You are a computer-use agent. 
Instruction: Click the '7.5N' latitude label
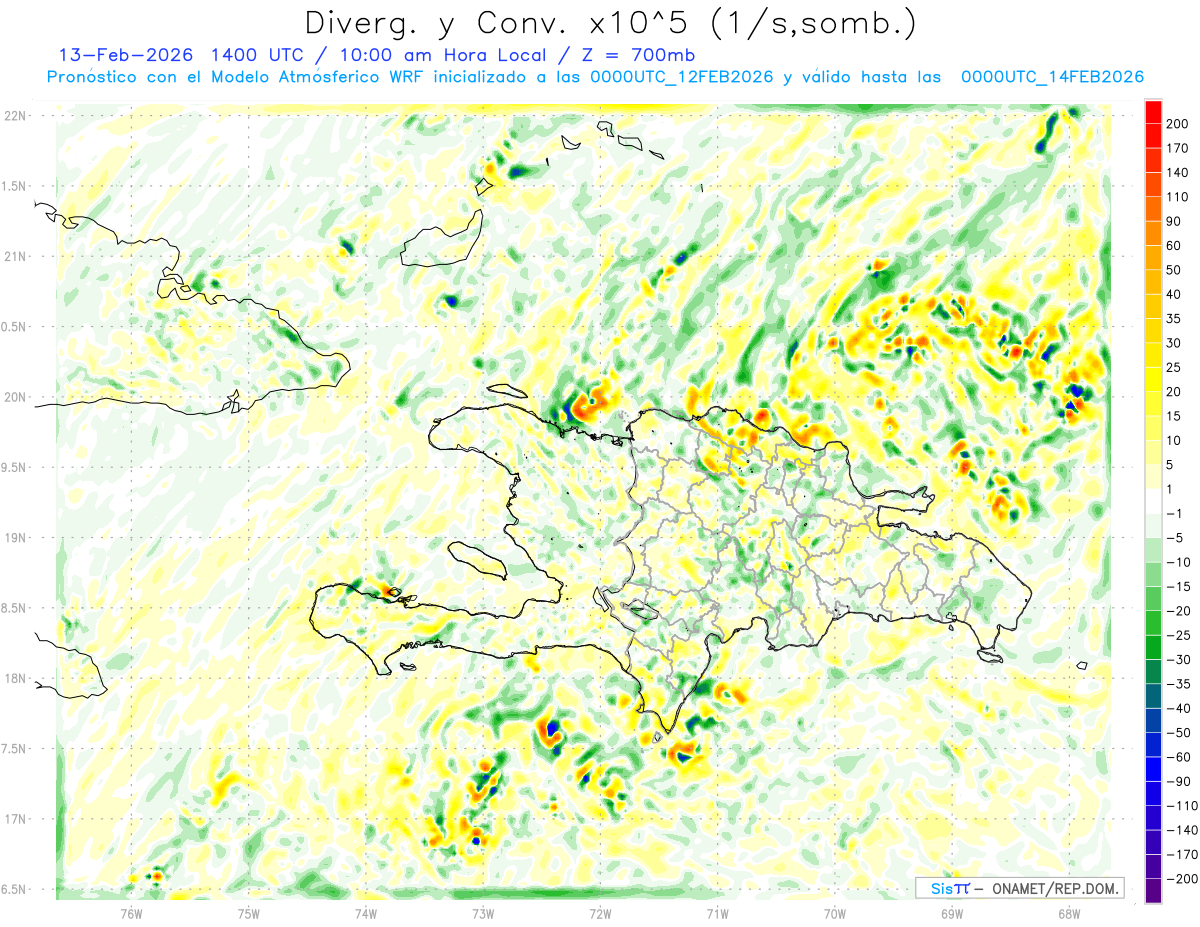point(15,749)
